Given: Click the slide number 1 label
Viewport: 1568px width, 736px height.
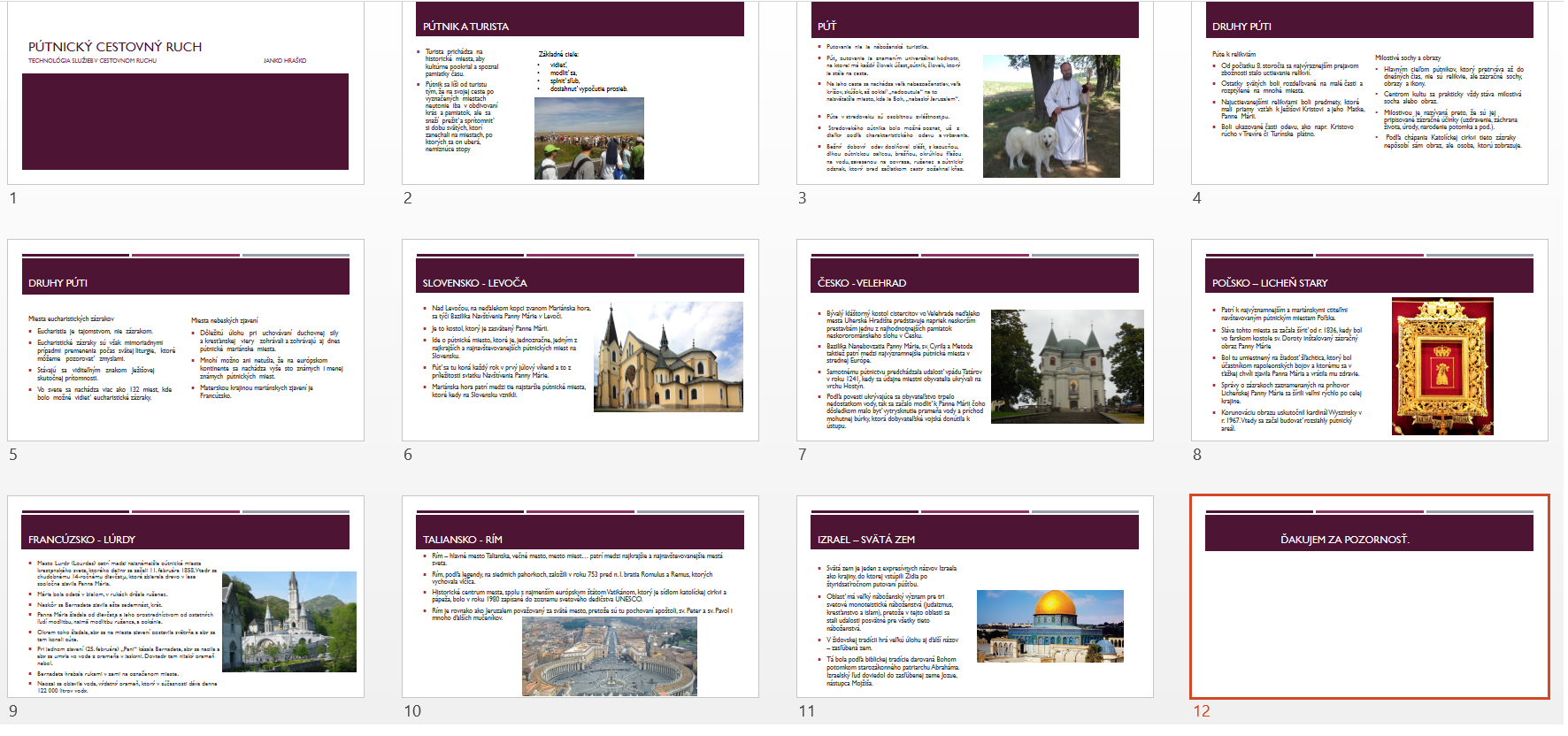Looking at the screenshot, I should click(13, 198).
